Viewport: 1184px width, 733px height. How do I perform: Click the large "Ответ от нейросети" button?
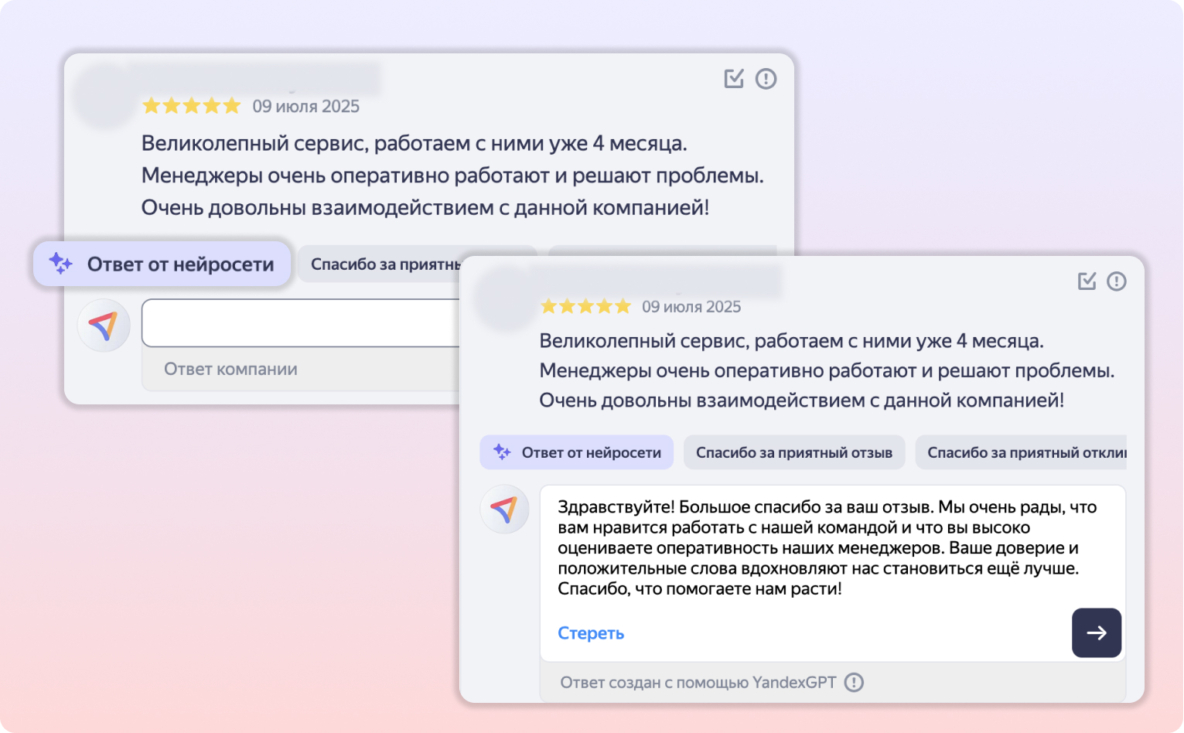[162, 264]
